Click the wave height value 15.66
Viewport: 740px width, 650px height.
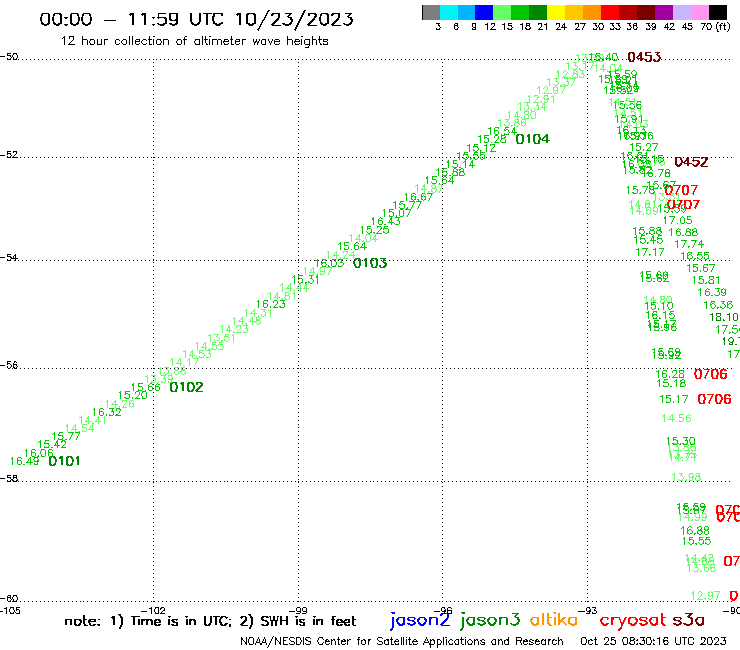(x=146, y=387)
